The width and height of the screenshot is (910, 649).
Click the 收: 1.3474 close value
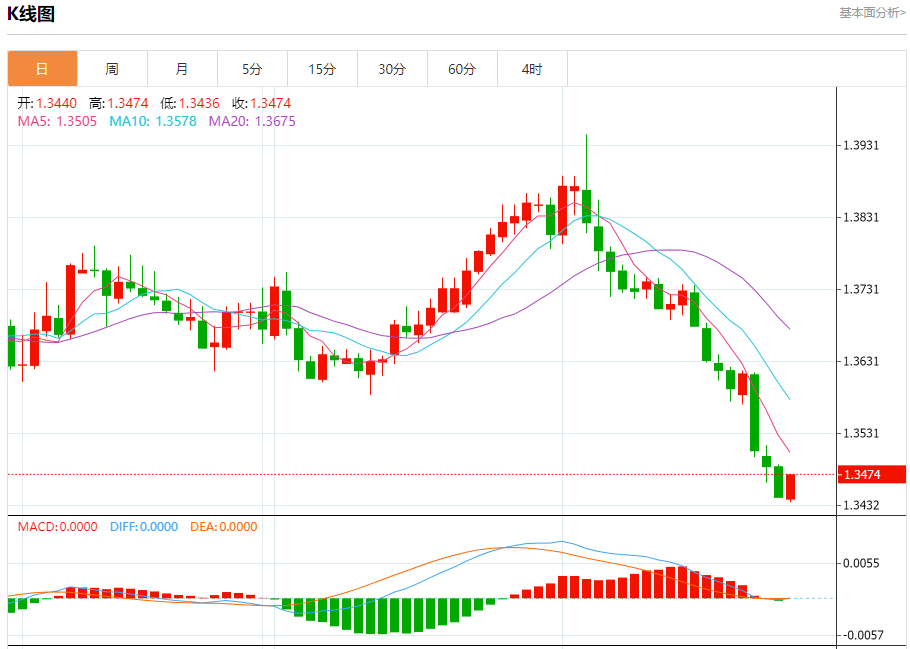(x=261, y=103)
